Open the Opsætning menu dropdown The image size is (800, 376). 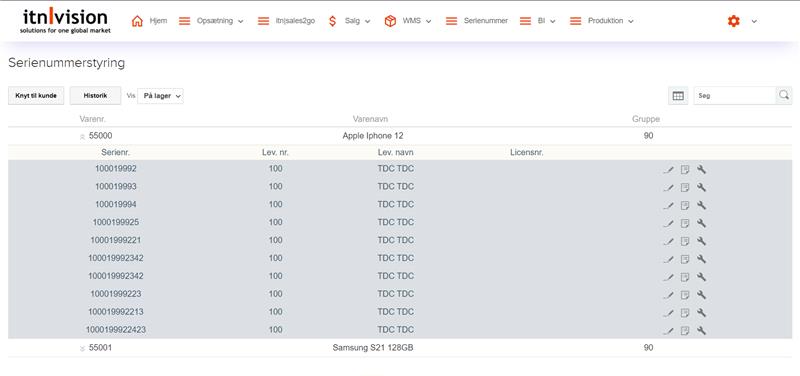tap(211, 21)
